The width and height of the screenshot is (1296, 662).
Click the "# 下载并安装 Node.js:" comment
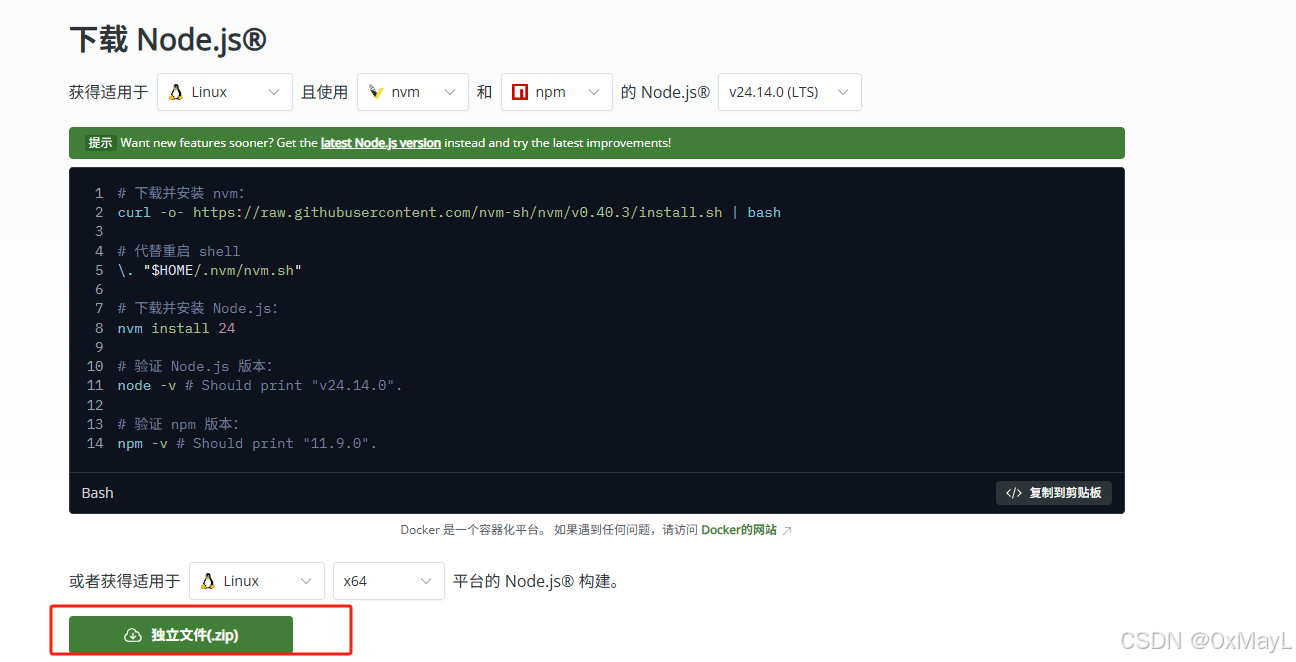click(x=198, y=308)
